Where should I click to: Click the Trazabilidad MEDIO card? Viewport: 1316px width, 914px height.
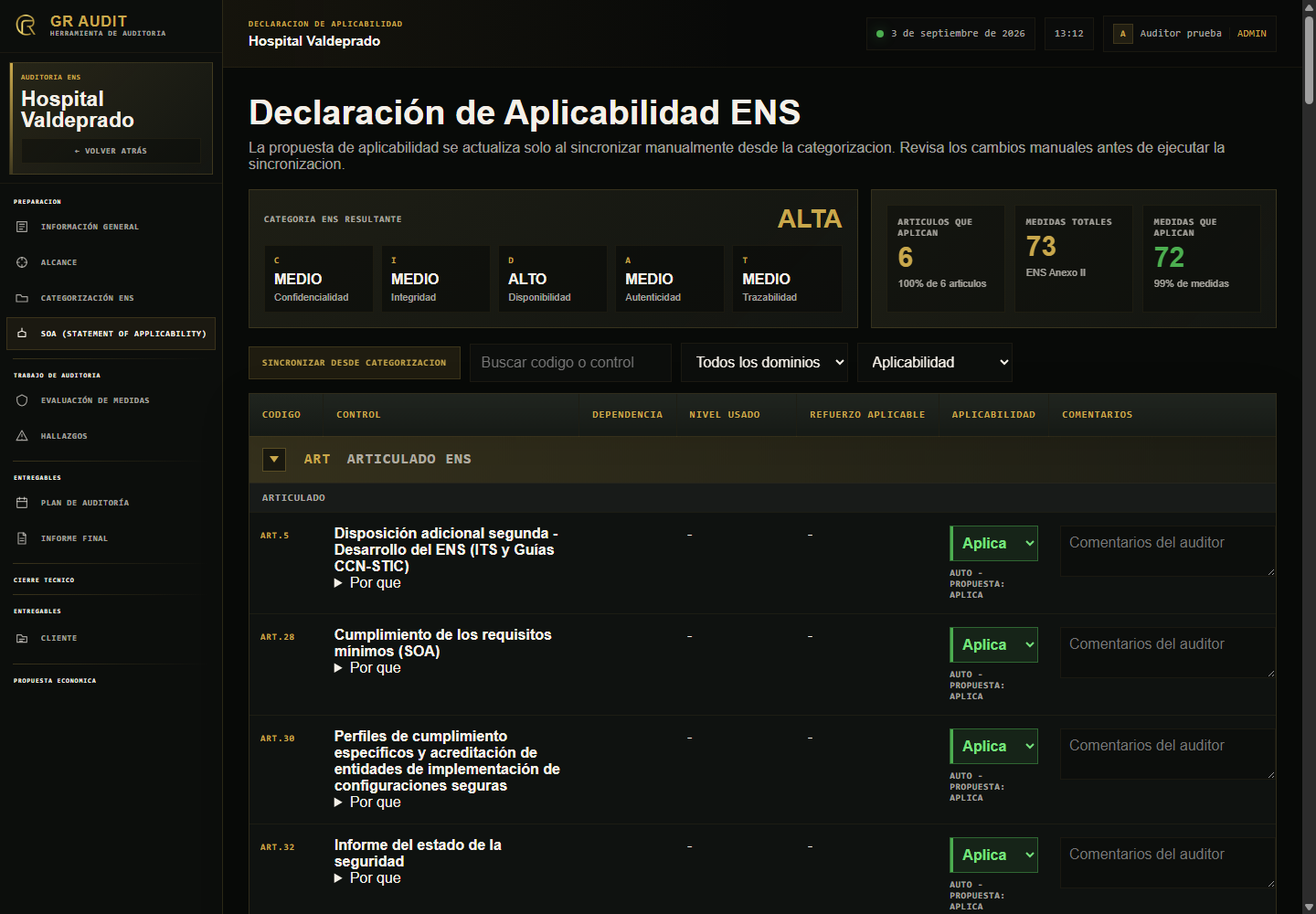(x=787, y=279)
